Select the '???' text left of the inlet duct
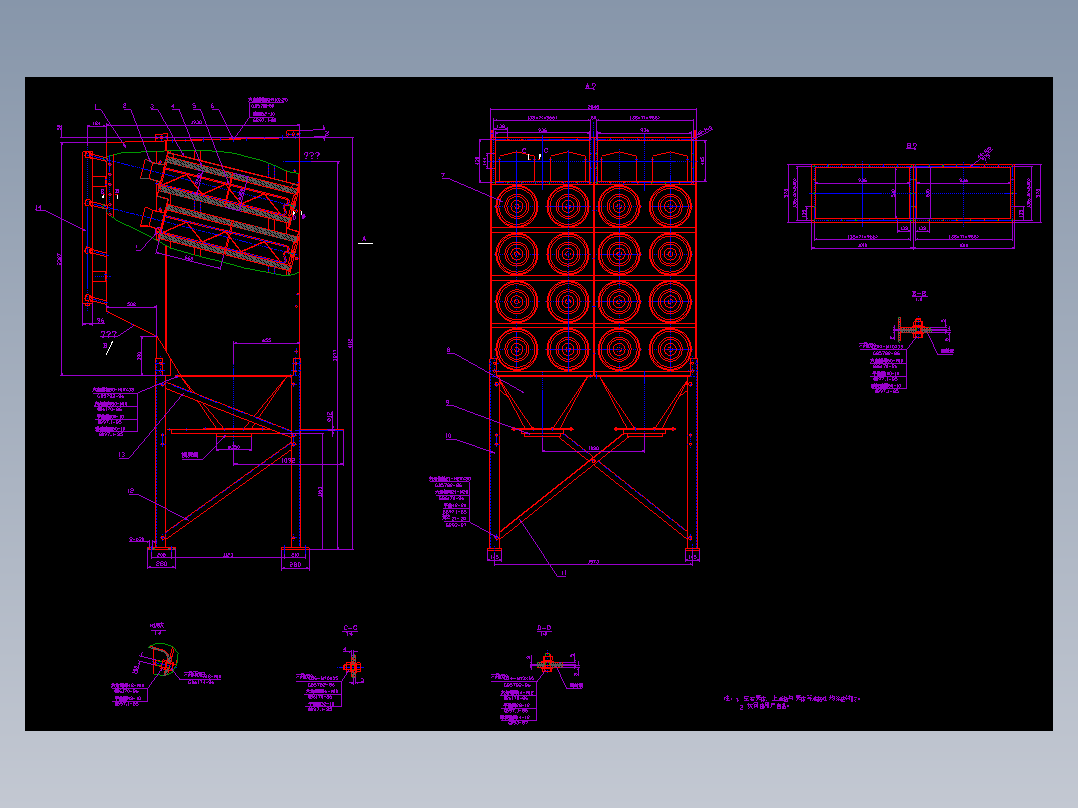This screenshot has height=808, width=1078. tap(109, 335)
